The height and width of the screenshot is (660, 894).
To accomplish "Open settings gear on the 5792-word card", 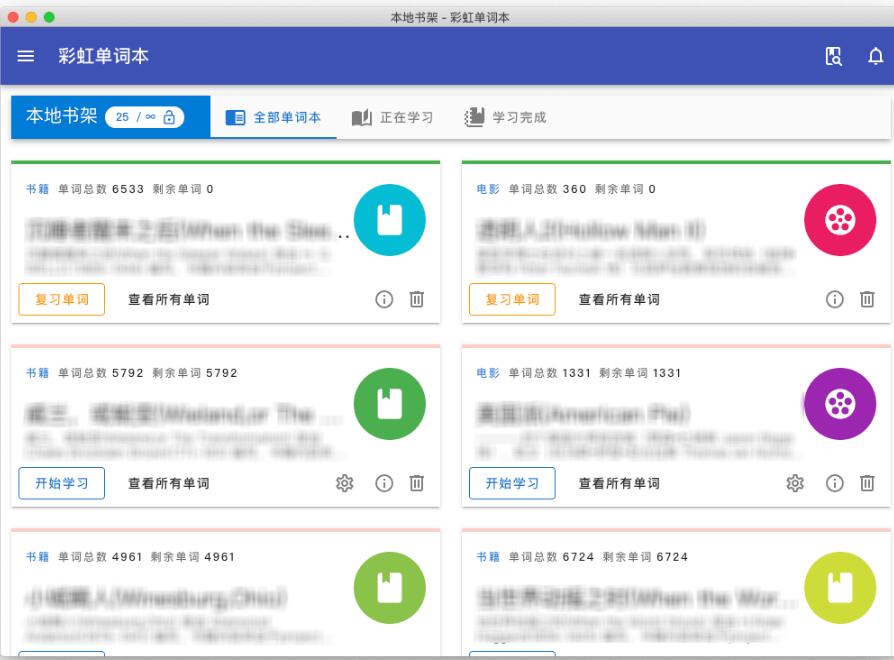I will click(344, 483).
